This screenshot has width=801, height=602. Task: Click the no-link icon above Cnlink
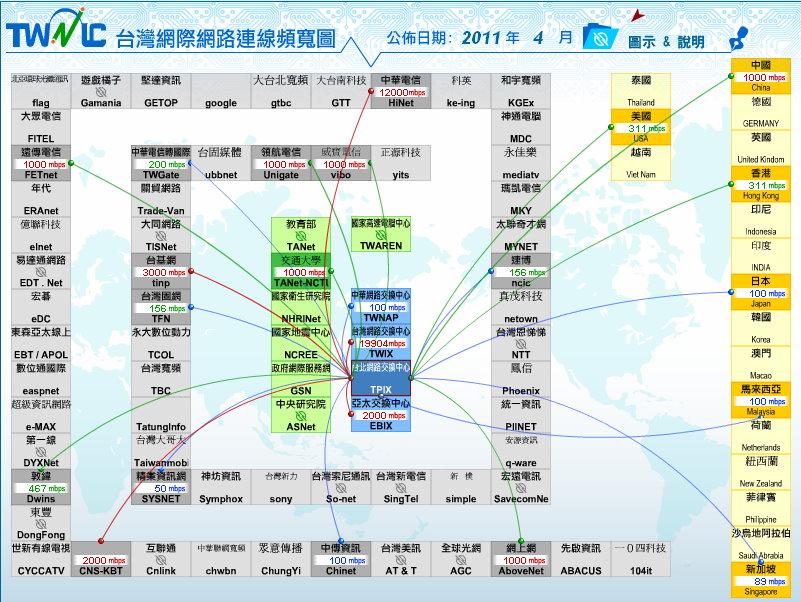[161, 560]
